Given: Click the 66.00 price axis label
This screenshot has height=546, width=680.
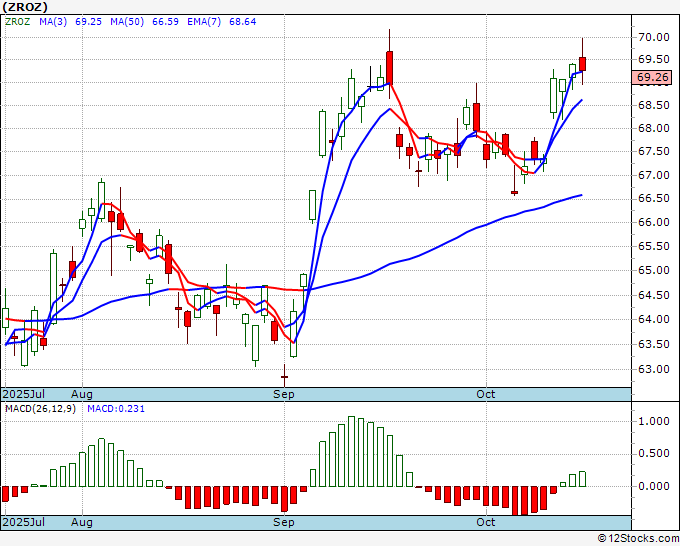Looking at the screenshot, I should pos(654,222).
